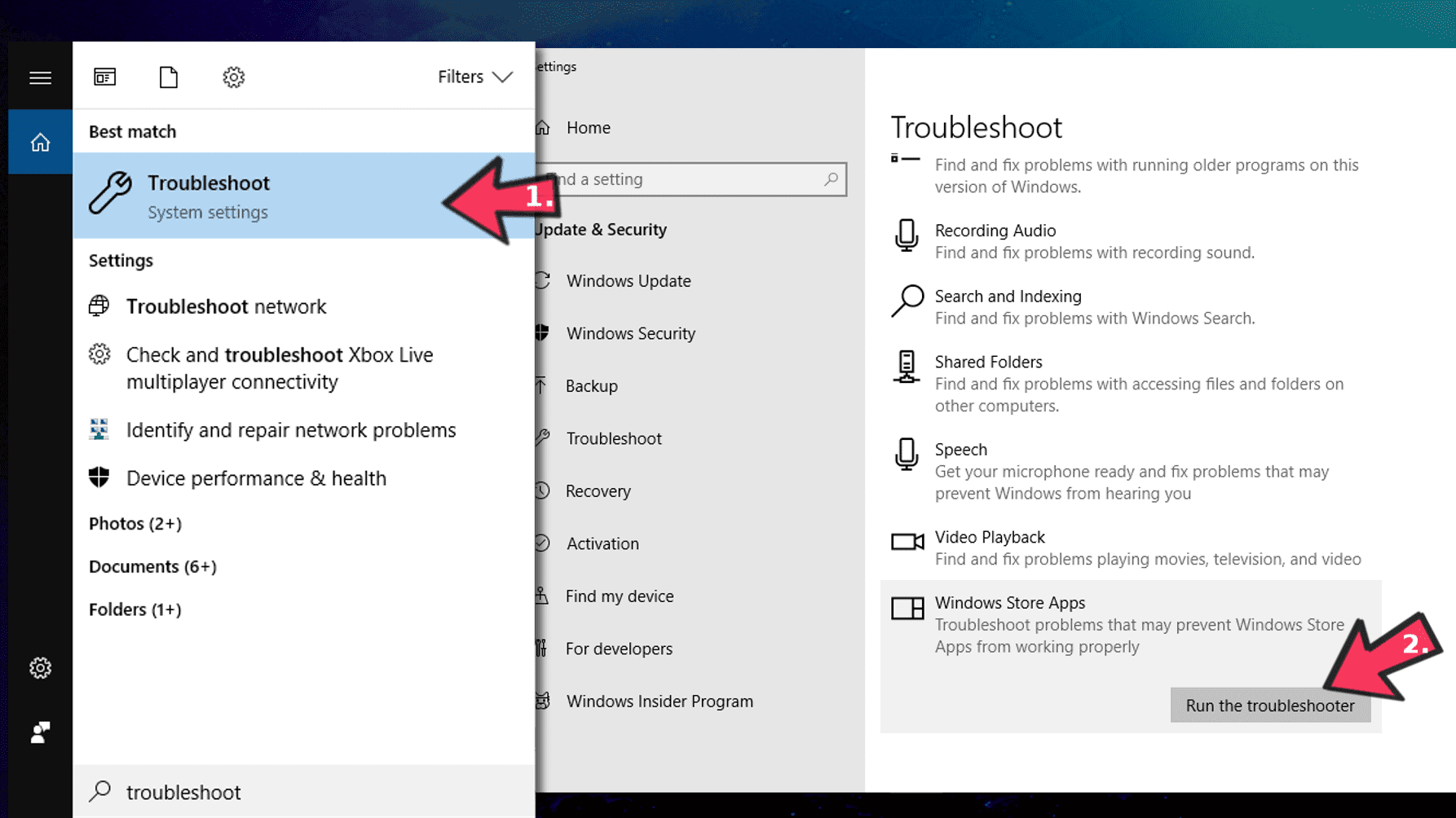Click the magnifier icon for Search and Indexing
Image resolution: width=1456 pixels, height=818 pixels.
[x=907, y=301]
